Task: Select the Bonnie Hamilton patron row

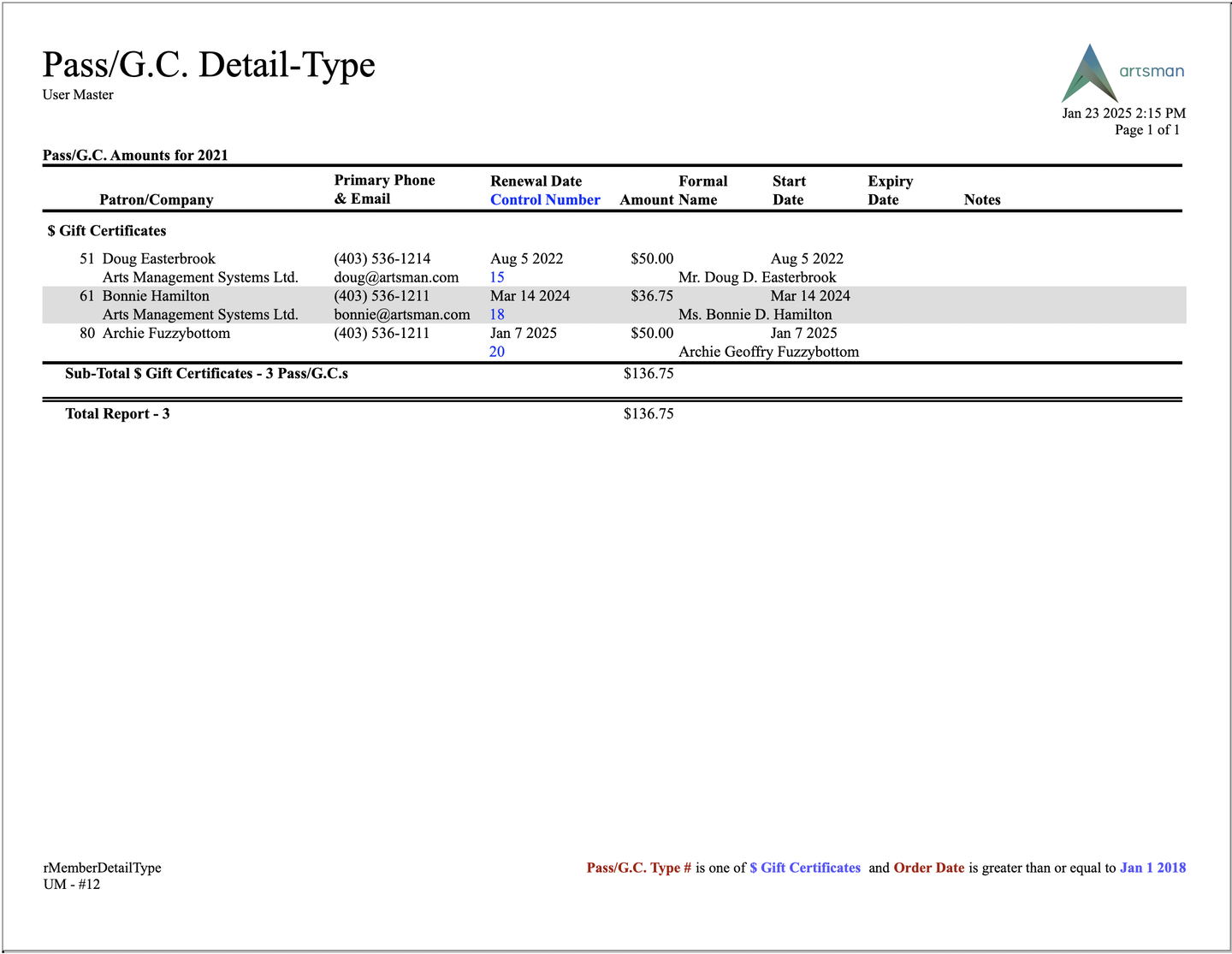Action: pos(614,305)
